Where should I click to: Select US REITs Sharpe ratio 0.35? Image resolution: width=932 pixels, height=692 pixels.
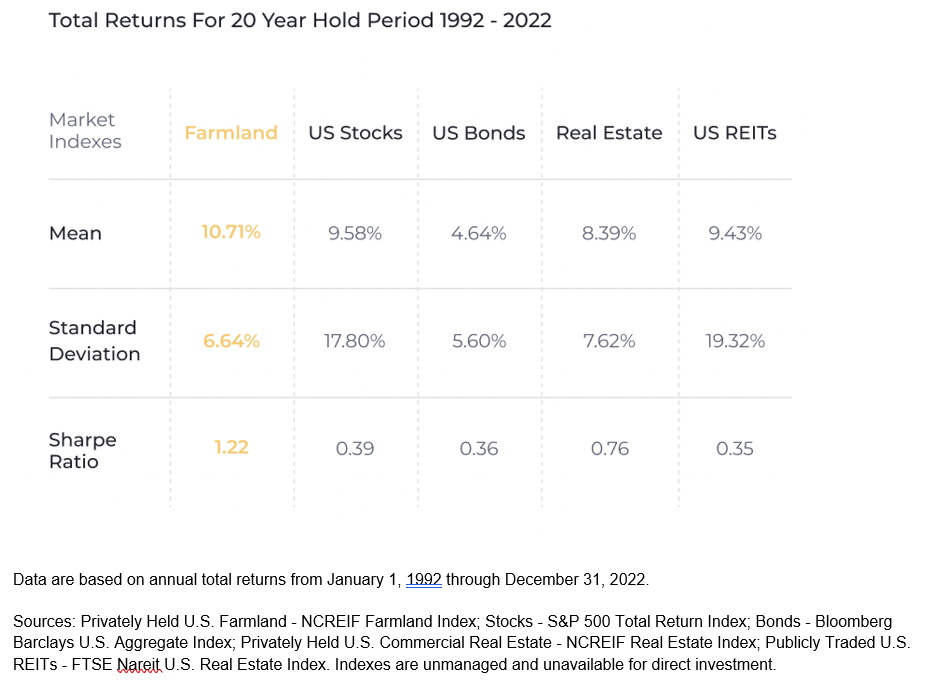pyautogui.click(x=735, y=449)
